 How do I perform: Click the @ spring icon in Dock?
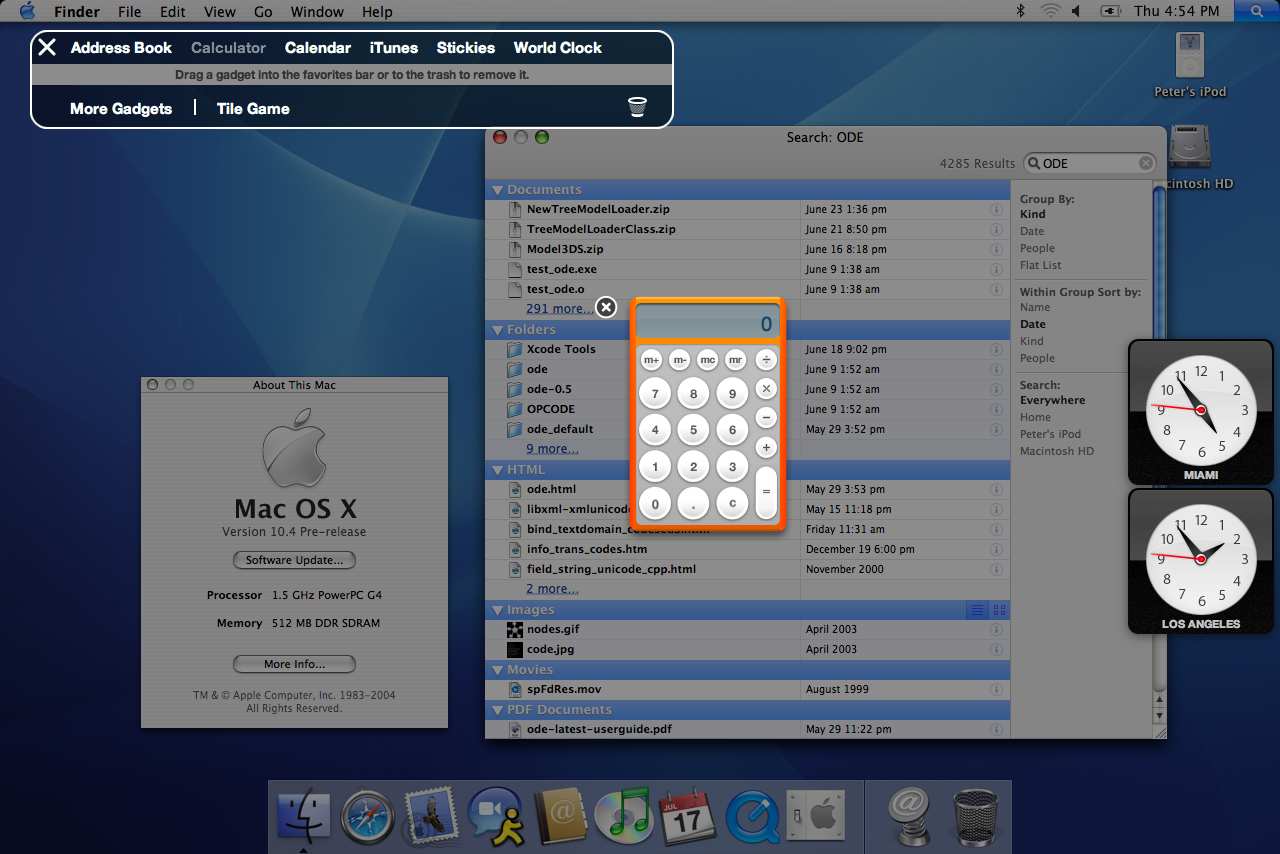point(908,816)
